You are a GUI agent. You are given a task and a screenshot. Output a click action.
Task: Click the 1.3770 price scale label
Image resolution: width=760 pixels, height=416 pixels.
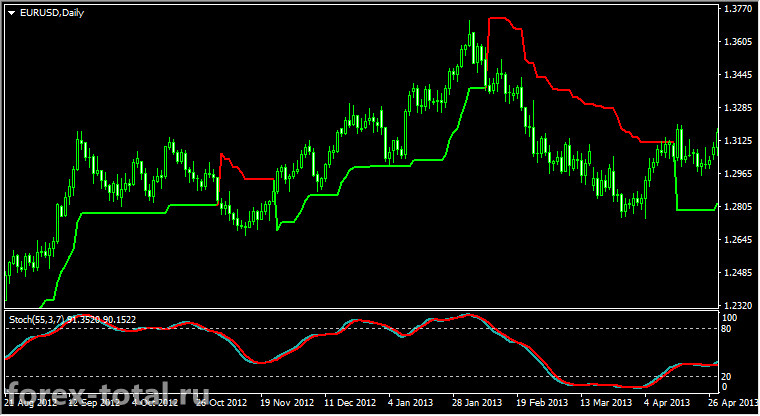point(737,9)
